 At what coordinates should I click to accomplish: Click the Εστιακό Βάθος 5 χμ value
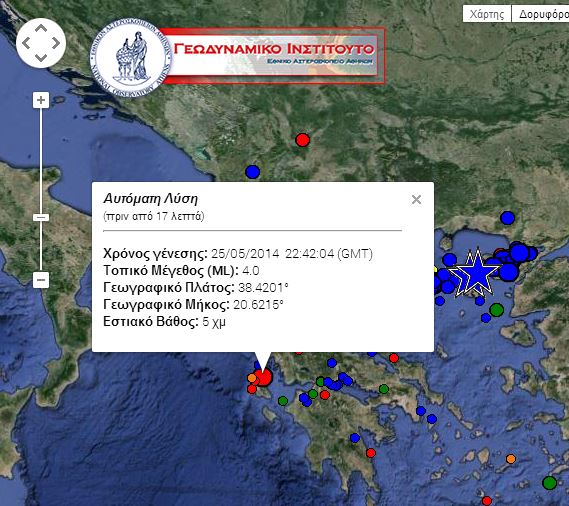(214, 322)
